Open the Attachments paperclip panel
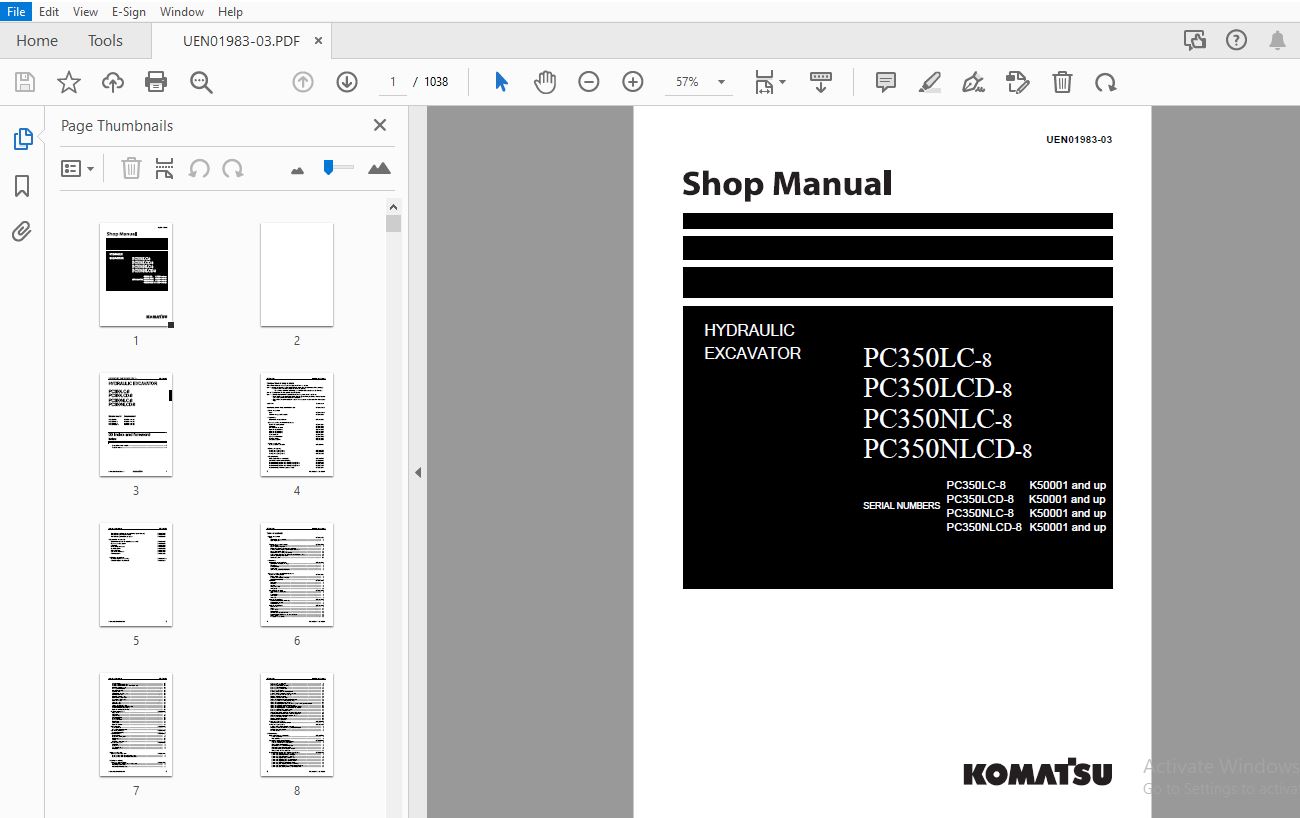The width and height of the screenshot is (1300, 818). pyautogui.click(x=22, y=232)
